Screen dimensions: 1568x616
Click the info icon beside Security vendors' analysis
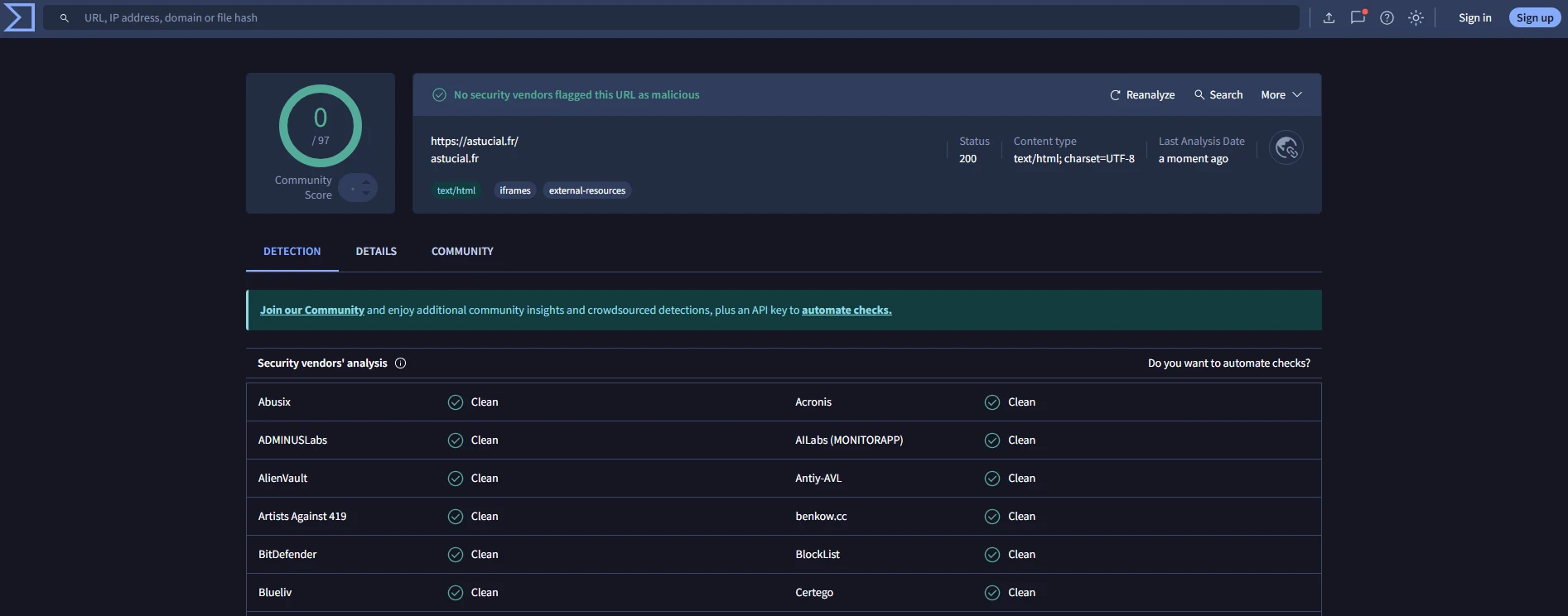[x=401, y=363]
